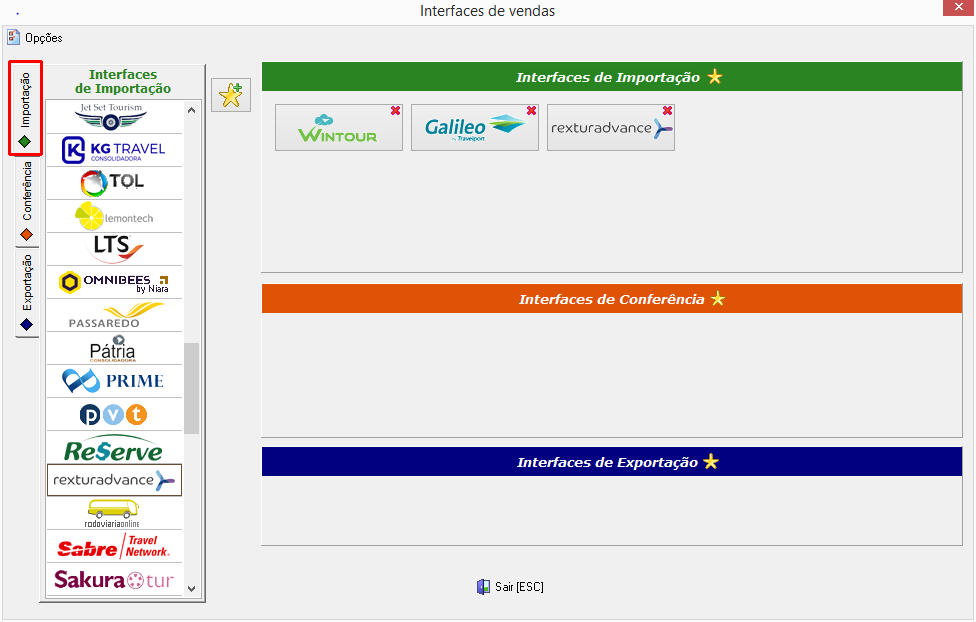Switch to the Importação vertical tab
The height and width of the screenshot is (622, 976).
coord(26,108)
